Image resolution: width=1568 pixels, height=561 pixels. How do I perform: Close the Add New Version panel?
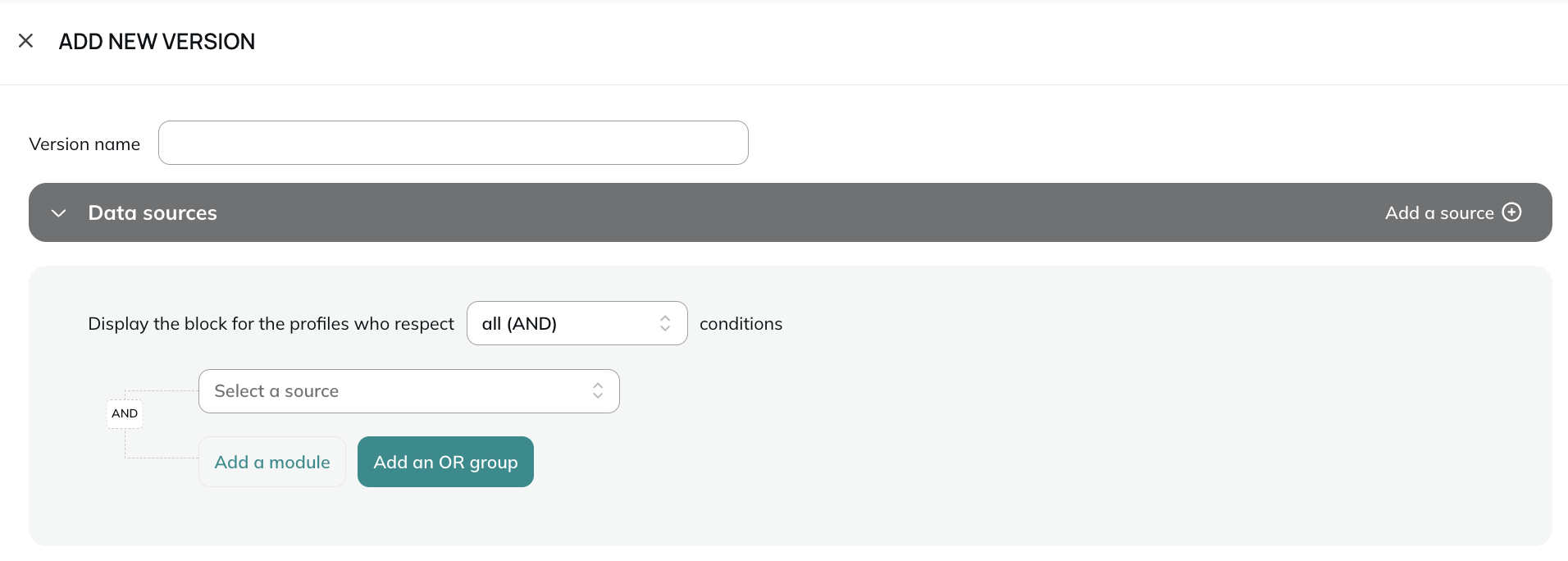[x=25, y=40]
